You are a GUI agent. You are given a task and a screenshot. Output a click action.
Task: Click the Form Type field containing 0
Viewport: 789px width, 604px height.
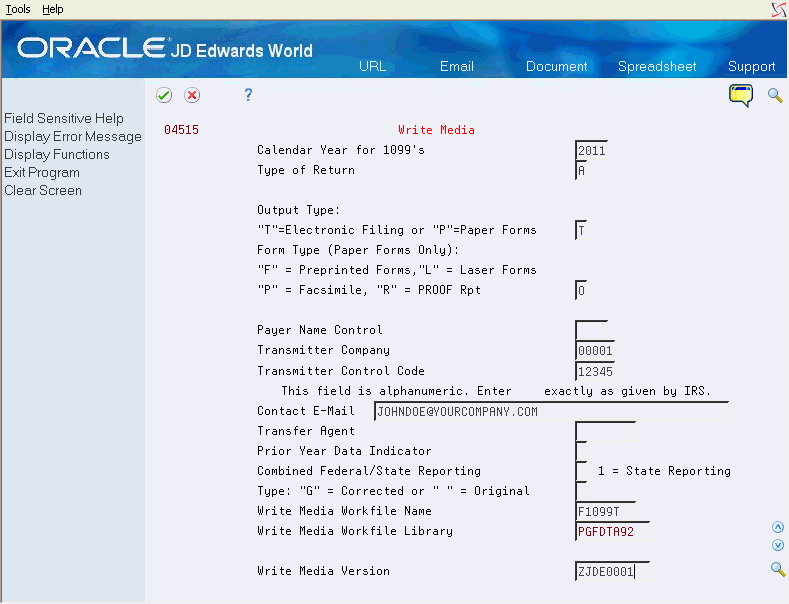coord(581,290)
